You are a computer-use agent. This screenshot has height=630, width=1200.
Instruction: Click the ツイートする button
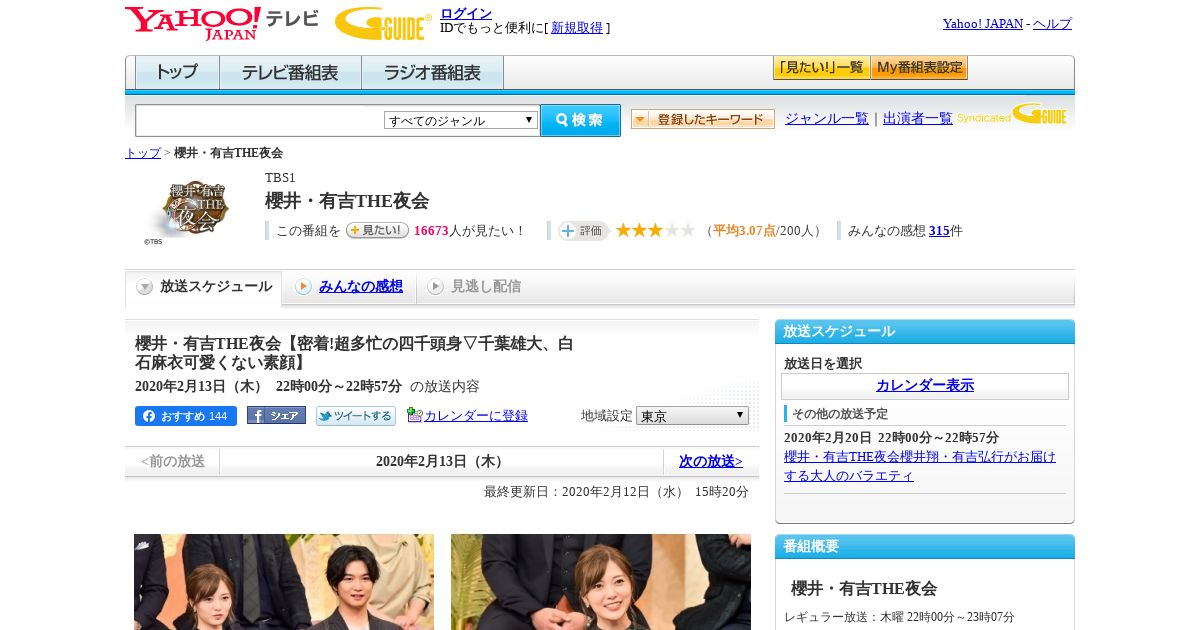click(356, 416)
